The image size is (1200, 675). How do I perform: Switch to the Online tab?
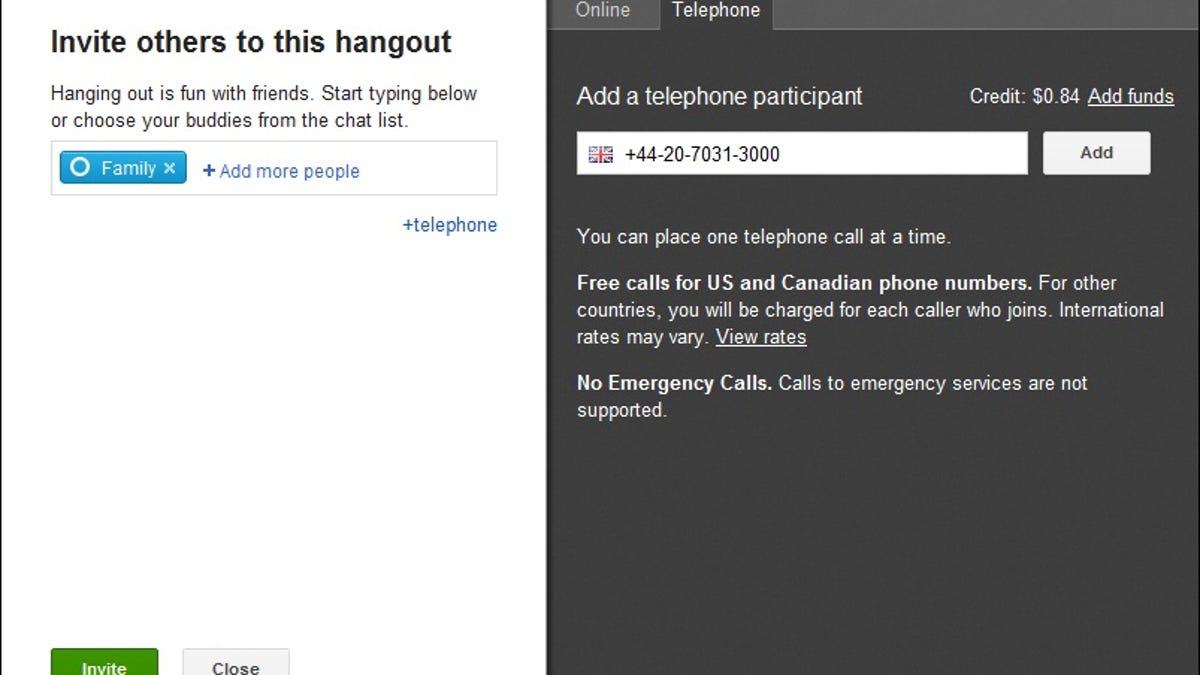603,11
